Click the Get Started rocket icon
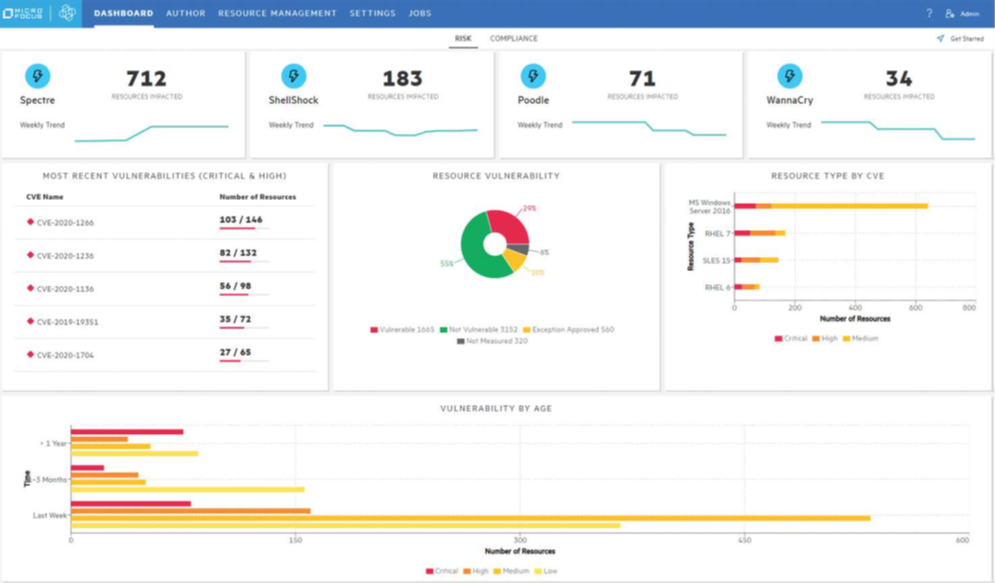The height and width of the screenshot is (583, 995). click(940, 39)
